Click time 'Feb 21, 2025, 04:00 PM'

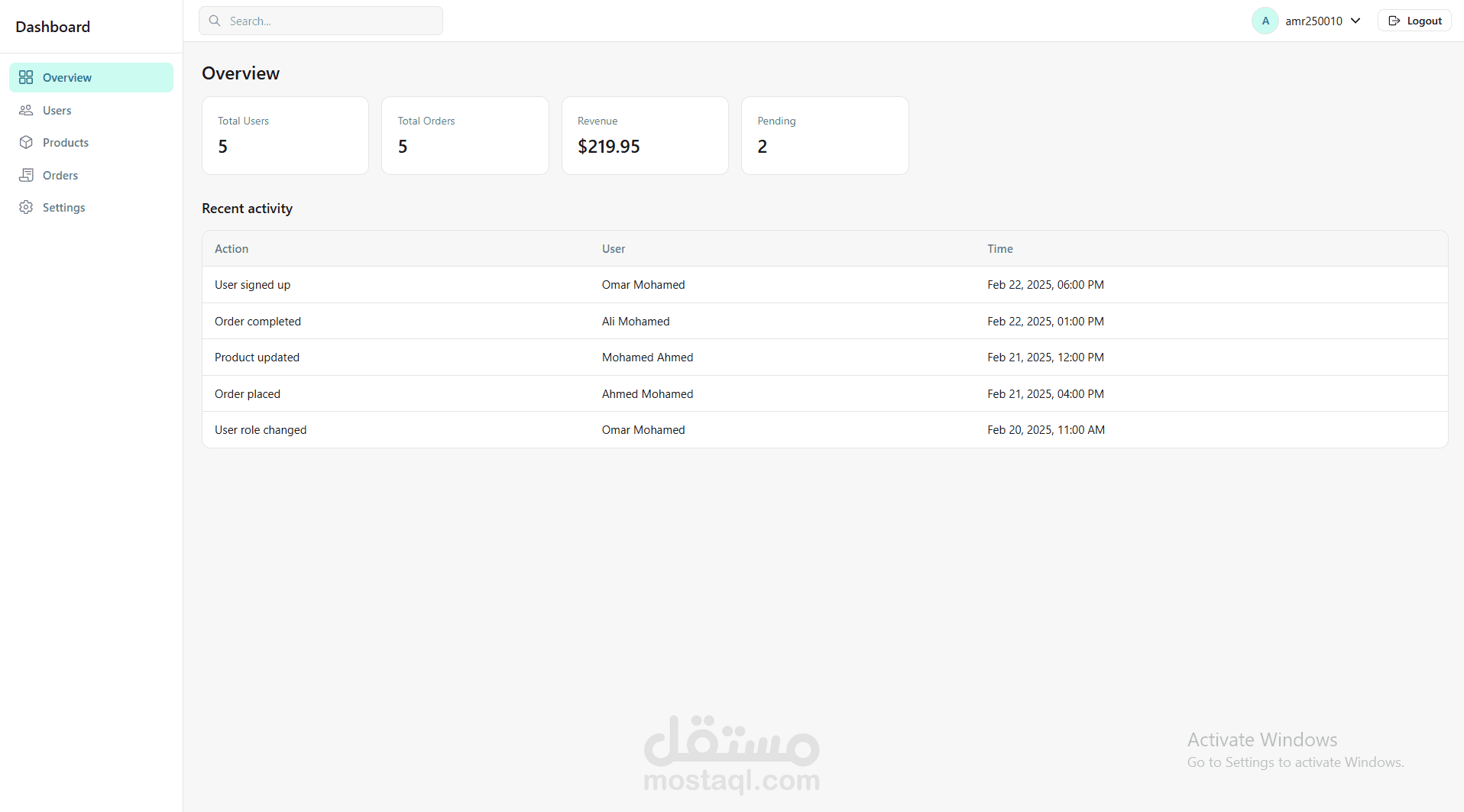coord(1045,393)
